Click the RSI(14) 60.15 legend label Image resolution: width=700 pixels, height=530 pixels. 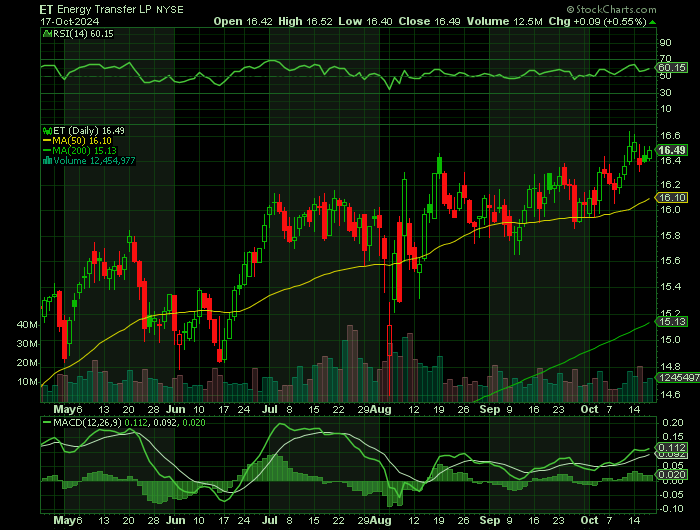coord(83,34)
